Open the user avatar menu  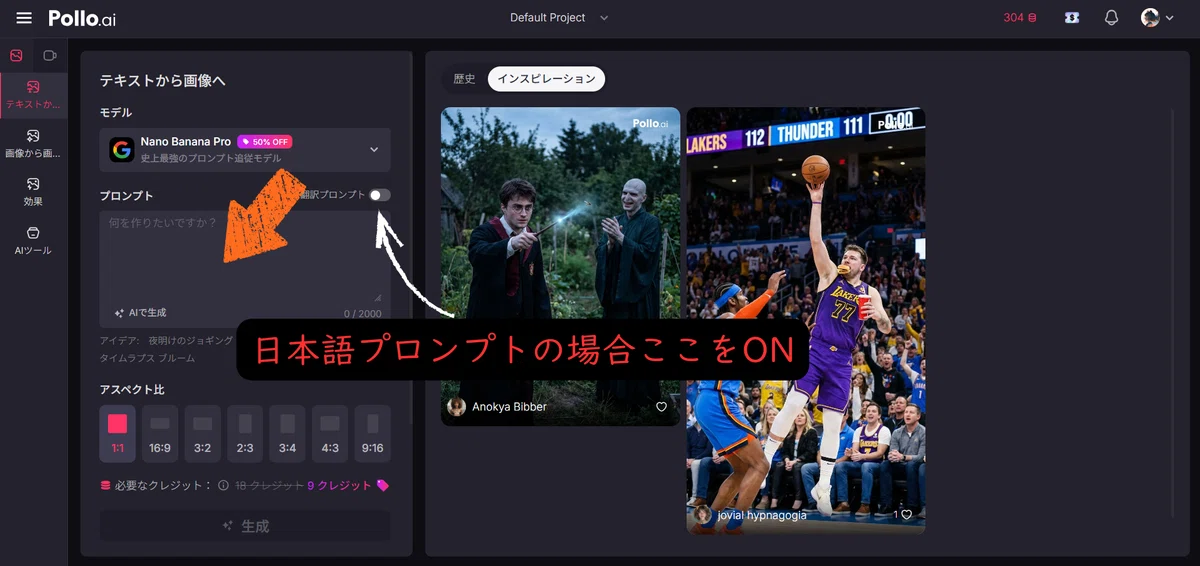(x=1157, y=18)
